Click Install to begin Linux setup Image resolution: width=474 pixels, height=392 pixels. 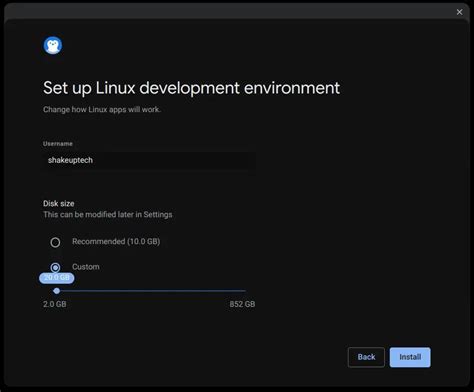tap(410, 357)
